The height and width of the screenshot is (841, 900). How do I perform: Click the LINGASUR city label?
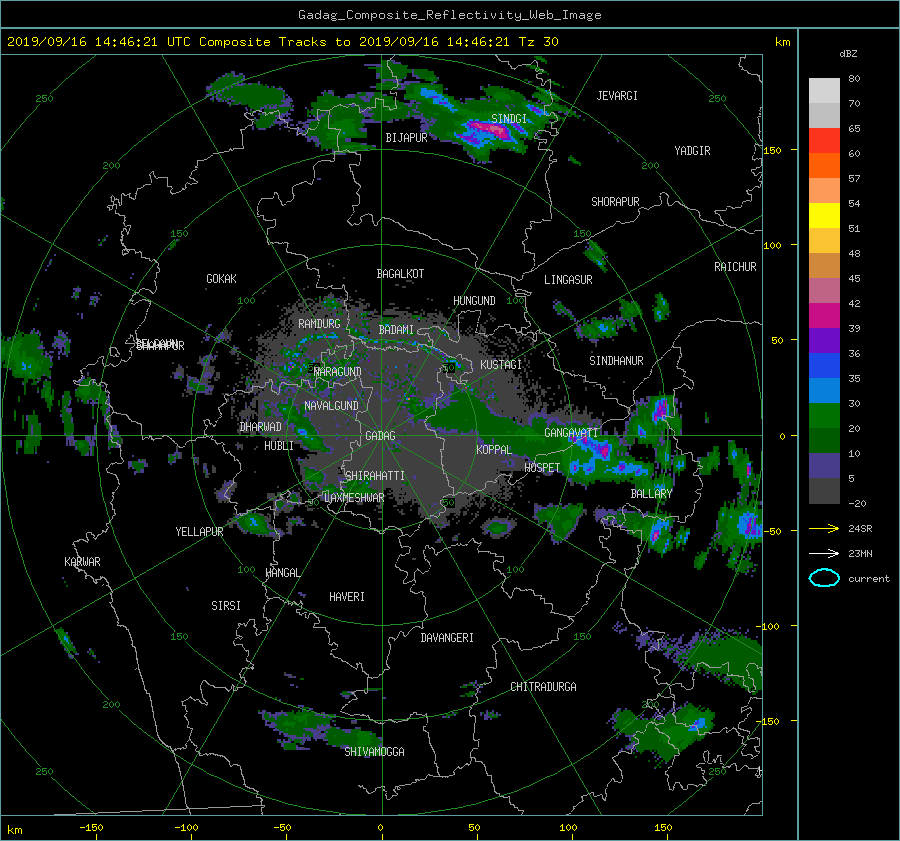pos(568,280)
